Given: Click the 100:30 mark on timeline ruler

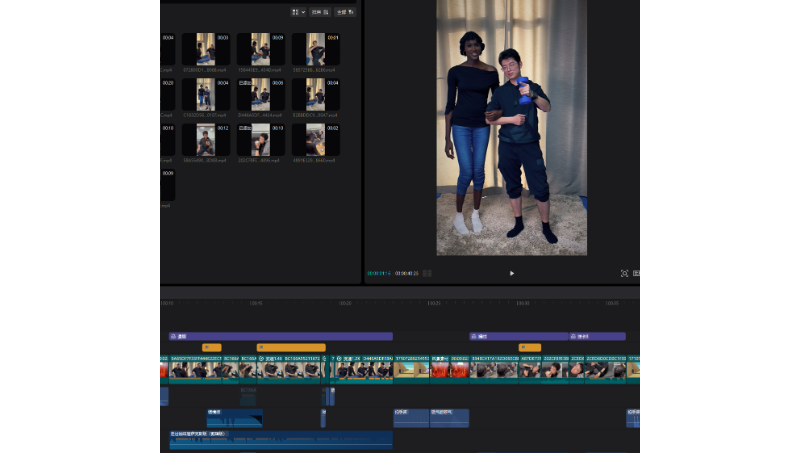Looking at the screenshot, I should coord(522,303).
